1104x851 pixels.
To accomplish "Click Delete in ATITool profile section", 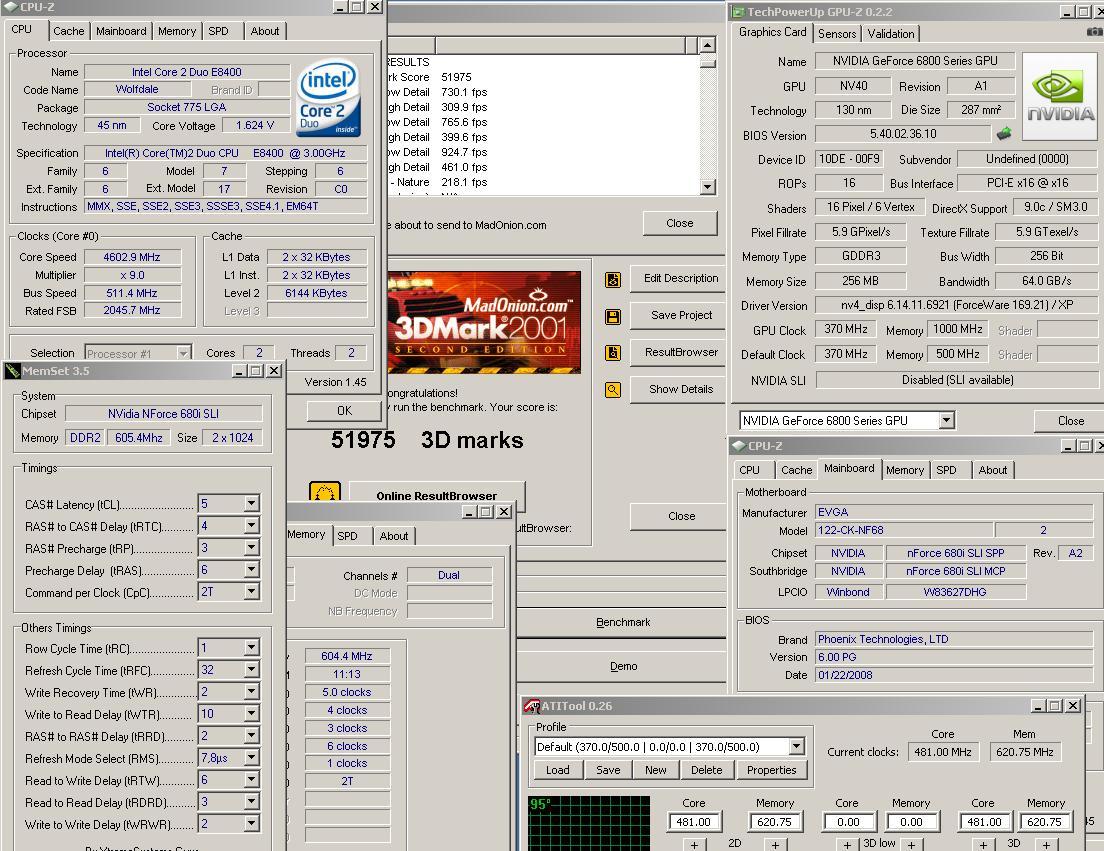I will click(x=706, y=770).
